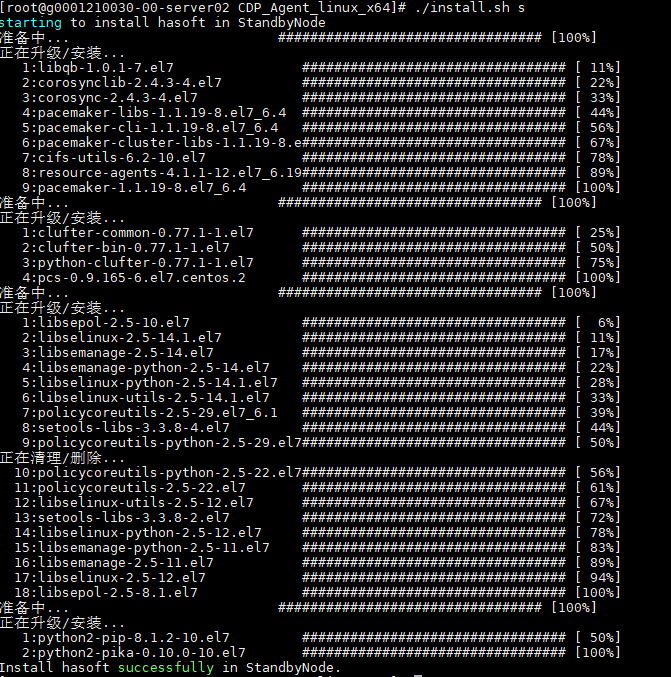Image resolution: width=671 pixels, height=677 pixels.
Task: Click libsemanage-2.5-14.el7 package name
Action: (126, 353)
